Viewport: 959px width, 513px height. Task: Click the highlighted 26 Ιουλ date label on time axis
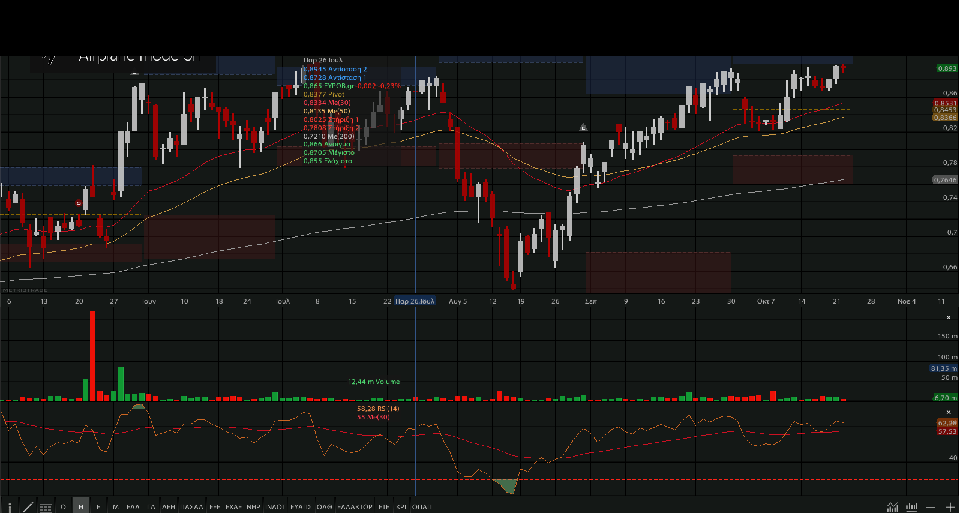click(415, 301)
